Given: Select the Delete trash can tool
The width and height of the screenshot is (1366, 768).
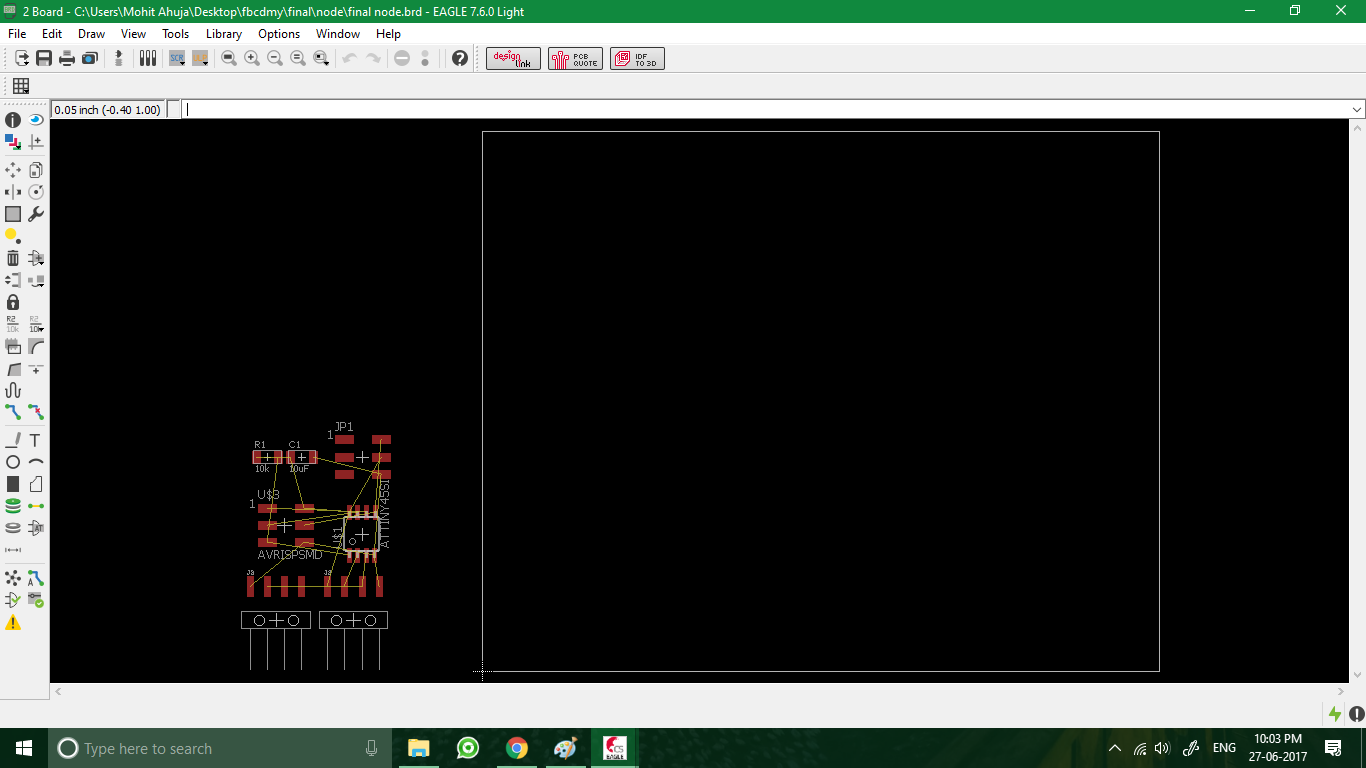Looking at the screenshot, I should [13, 258].
